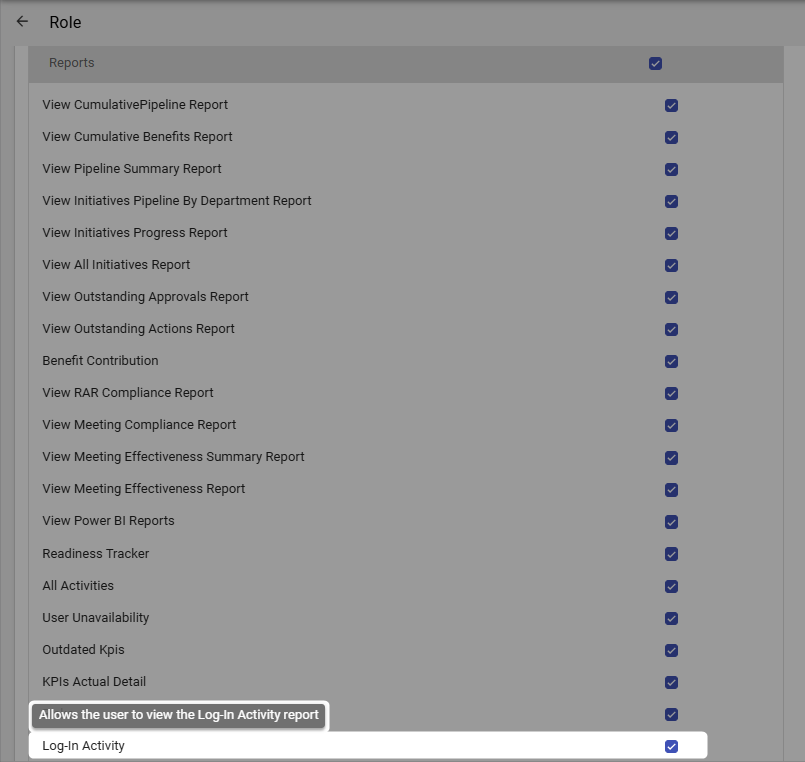Select the View All Initiatives Report label

(x=116, y=264)
